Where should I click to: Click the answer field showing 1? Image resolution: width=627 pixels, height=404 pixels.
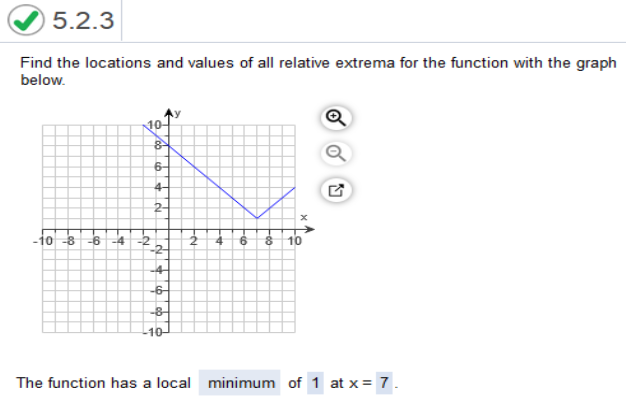315,383
